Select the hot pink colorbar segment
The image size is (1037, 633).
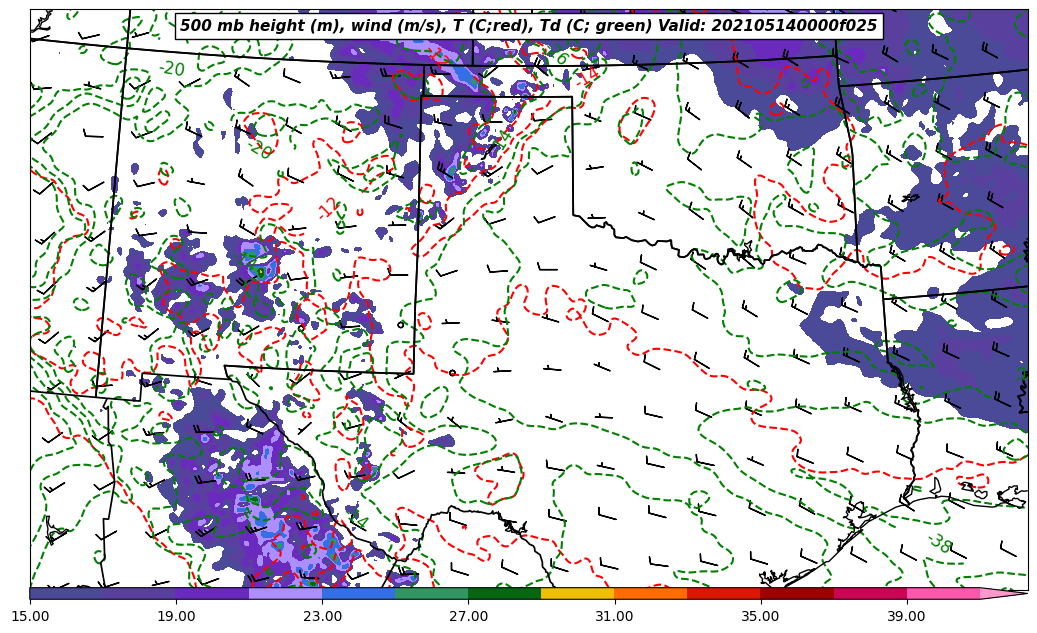pyautogui.click(x=942, y=593)
